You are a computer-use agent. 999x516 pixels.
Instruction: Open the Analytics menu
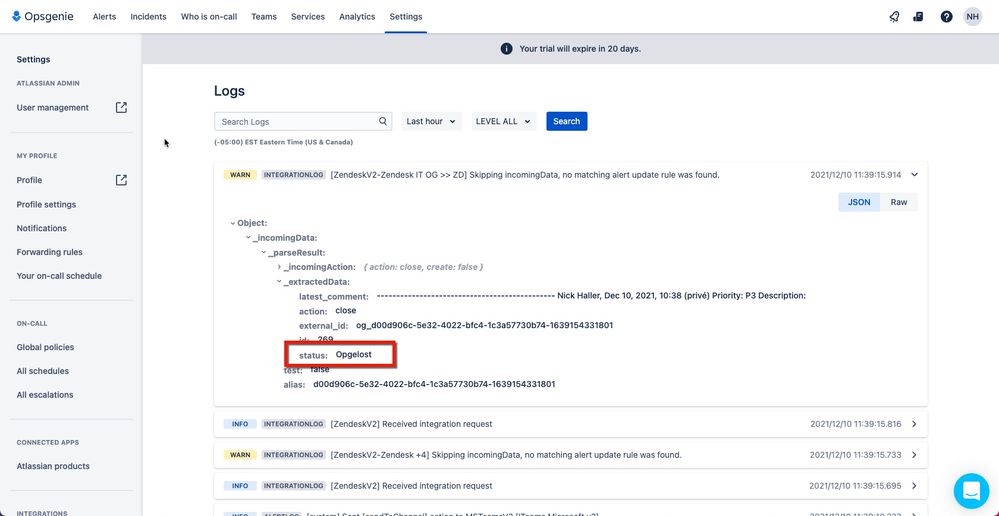357,17
